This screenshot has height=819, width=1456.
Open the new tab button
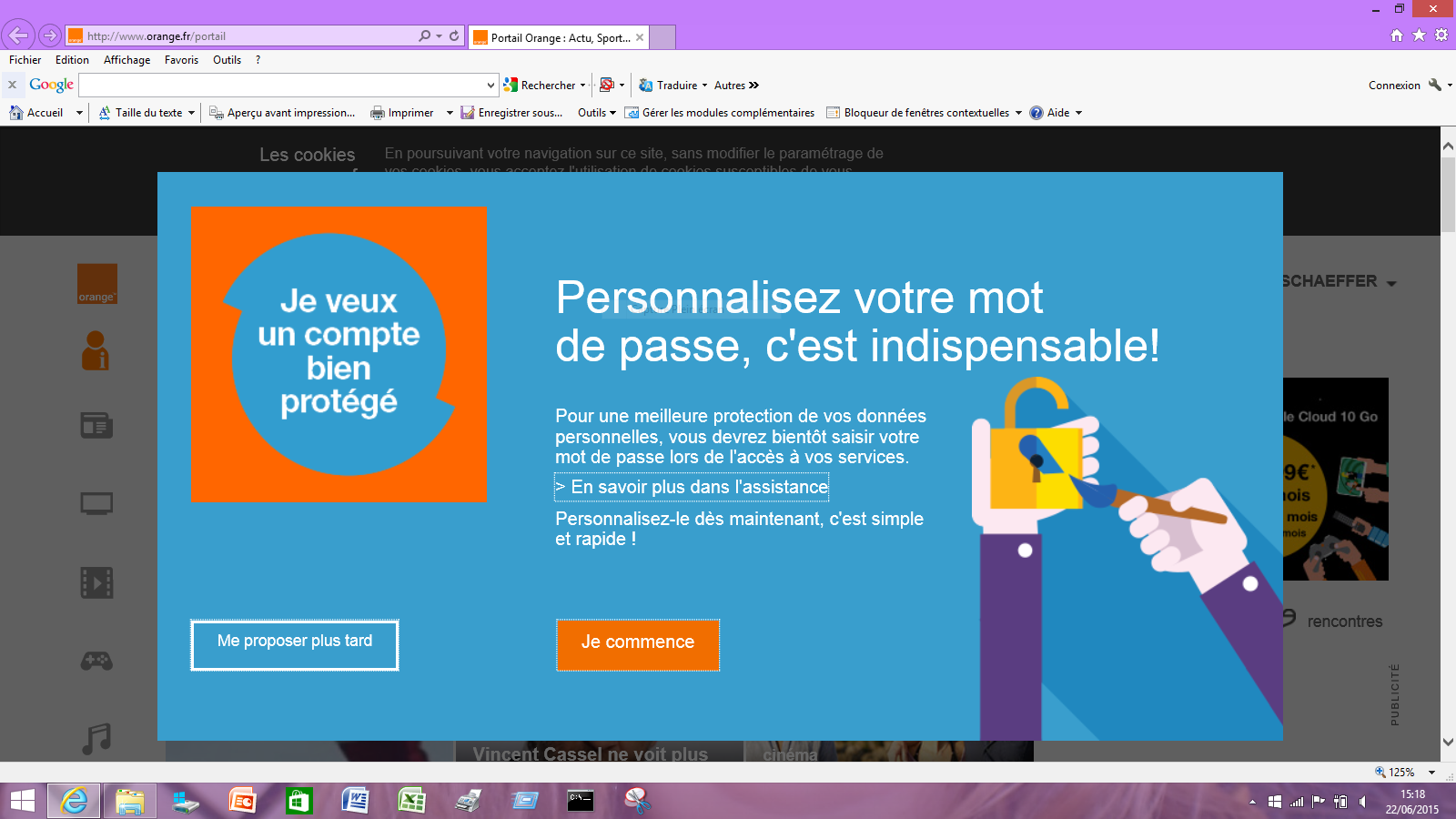click(x=662, y=37)
